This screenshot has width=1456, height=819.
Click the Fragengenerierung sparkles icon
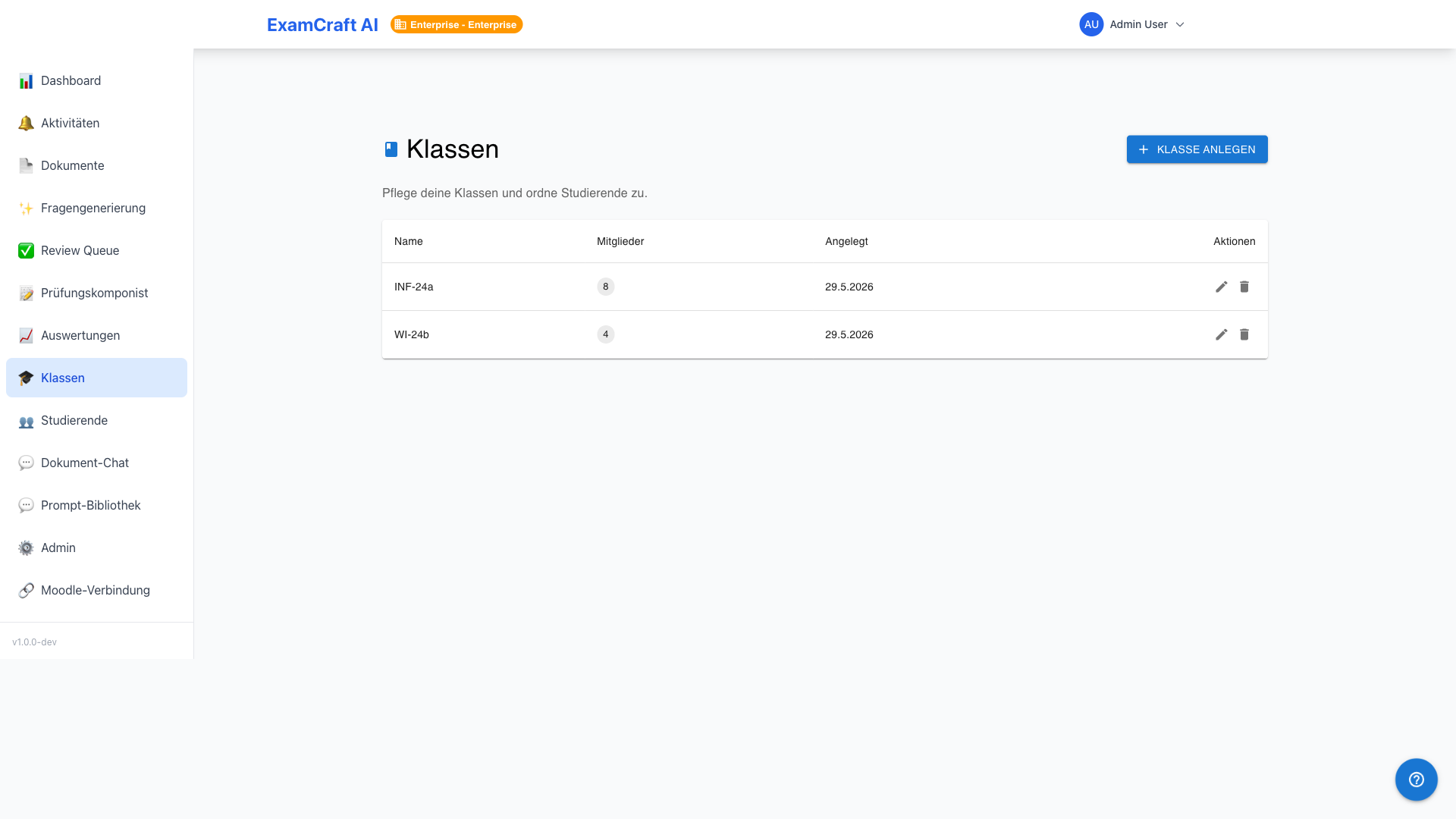coord(26,208)
